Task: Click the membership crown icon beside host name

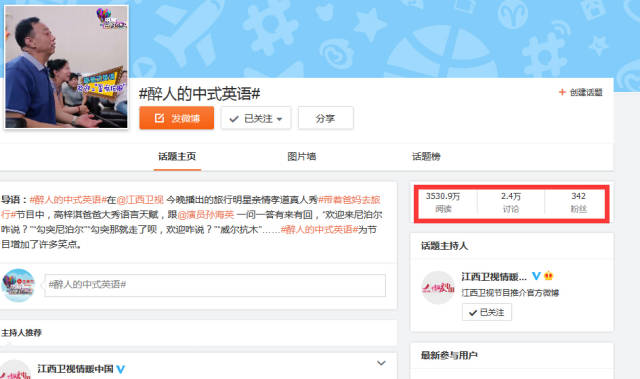Action: click(549, 276)
